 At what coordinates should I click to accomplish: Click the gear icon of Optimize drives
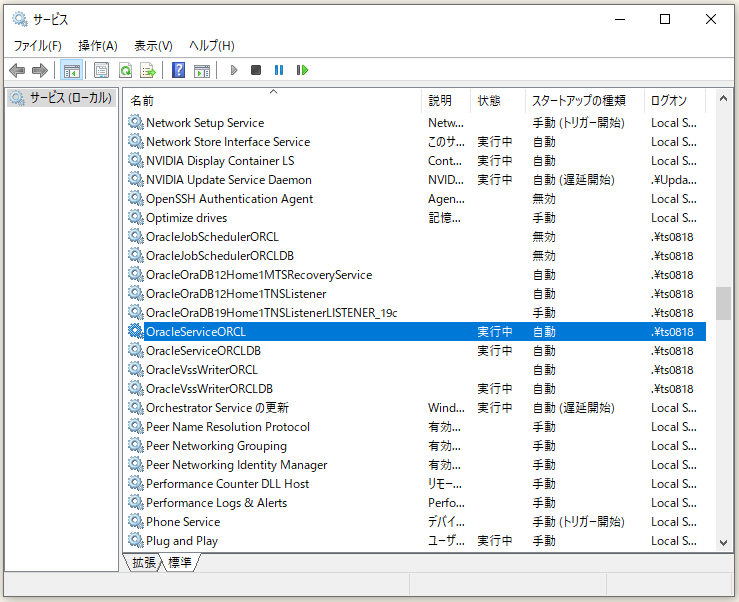136,217
